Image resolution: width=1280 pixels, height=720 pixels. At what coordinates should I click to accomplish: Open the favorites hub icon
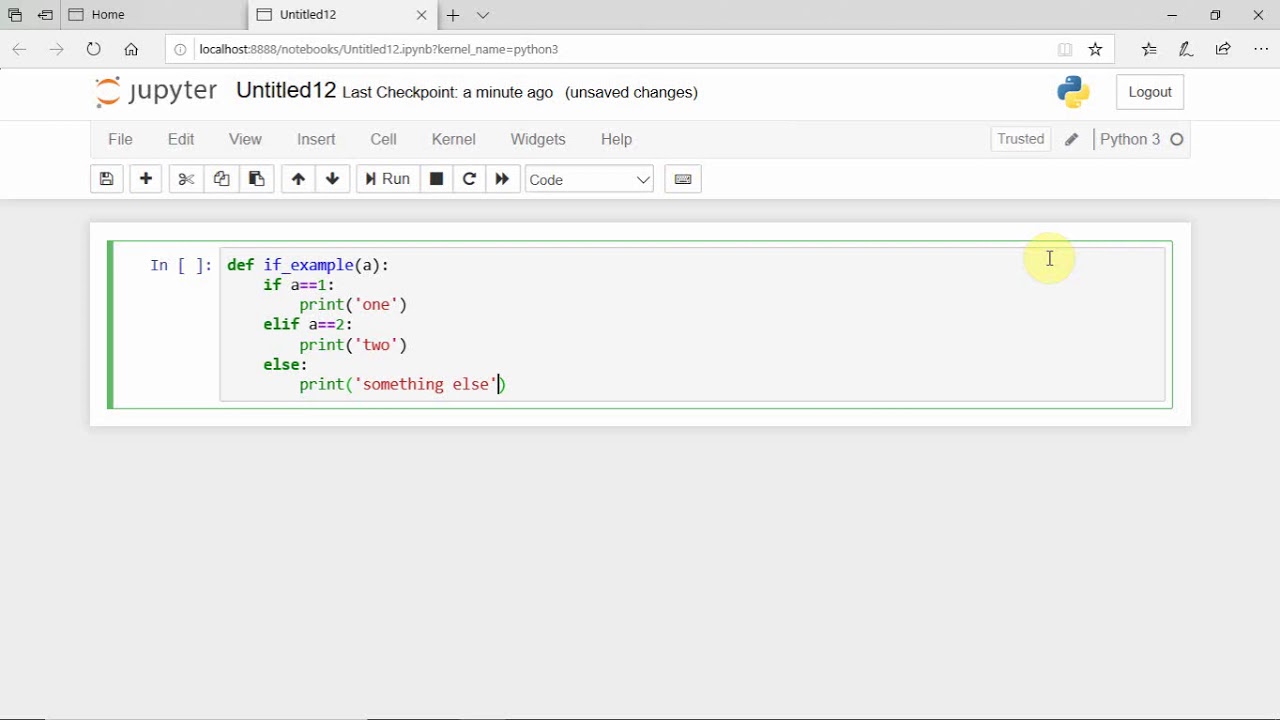[x=1149, y=49]
